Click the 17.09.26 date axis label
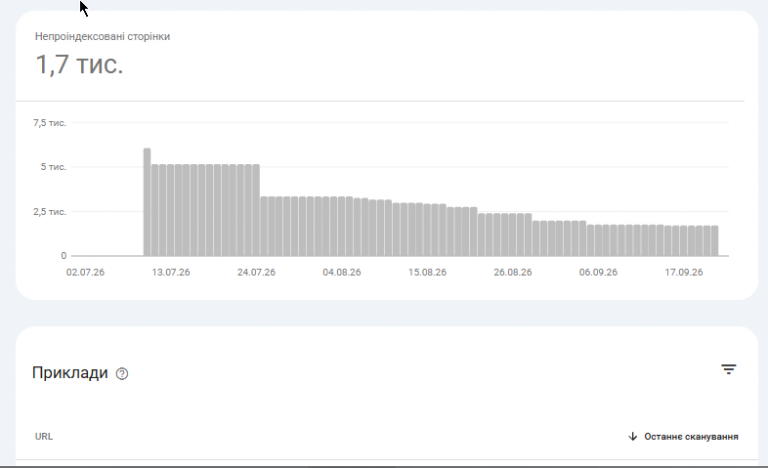 [684, 272]
